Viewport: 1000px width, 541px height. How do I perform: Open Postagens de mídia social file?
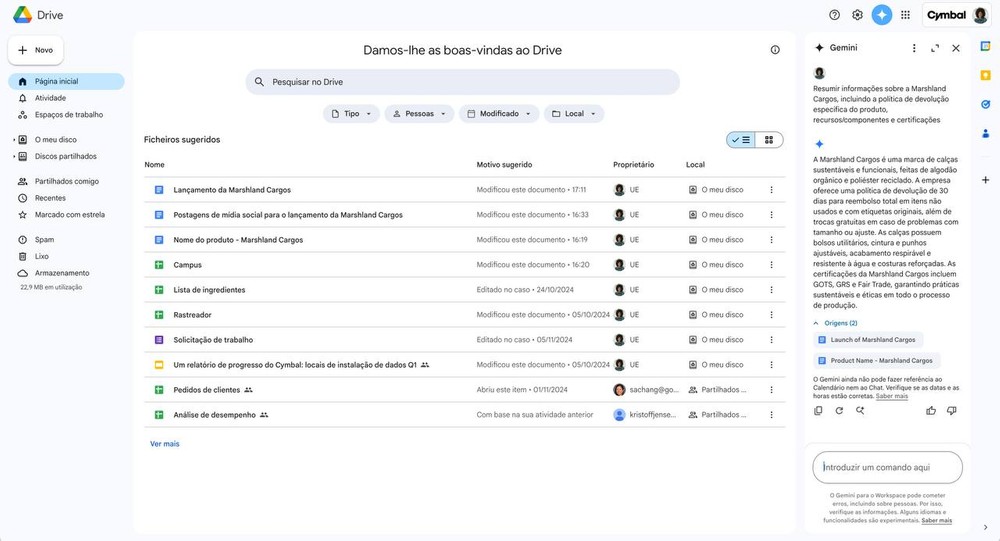pyautogui.click(x=288, y=215)
